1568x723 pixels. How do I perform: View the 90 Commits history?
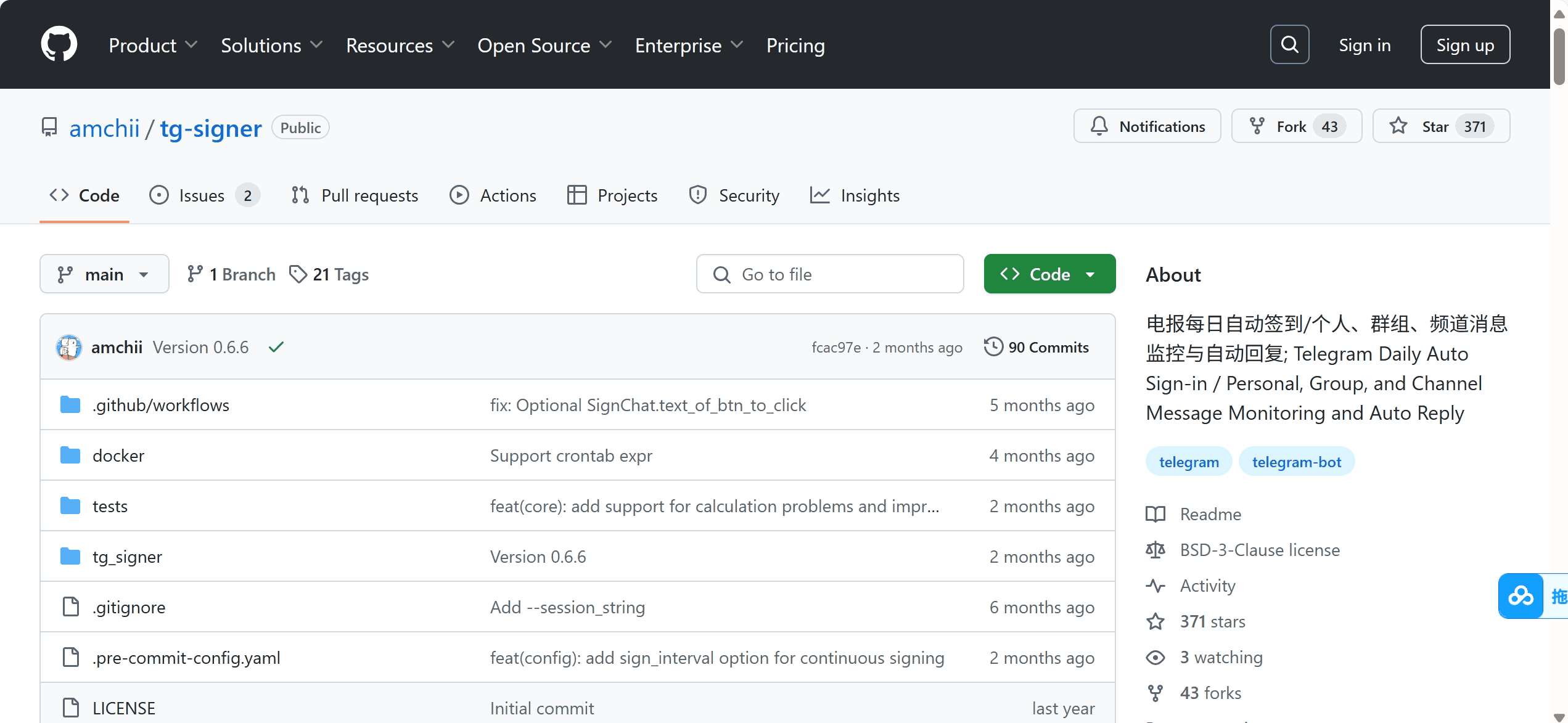click(x=1036, y=347)
